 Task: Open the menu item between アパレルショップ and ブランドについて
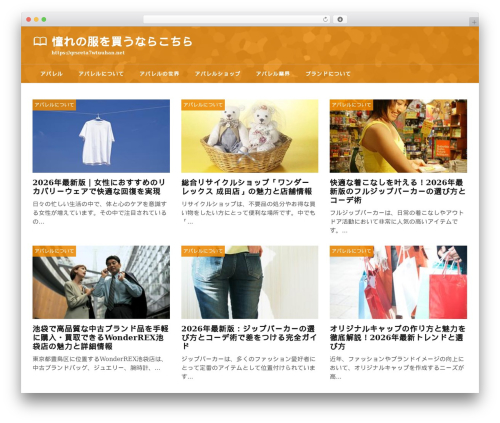(x=273, y=74)
